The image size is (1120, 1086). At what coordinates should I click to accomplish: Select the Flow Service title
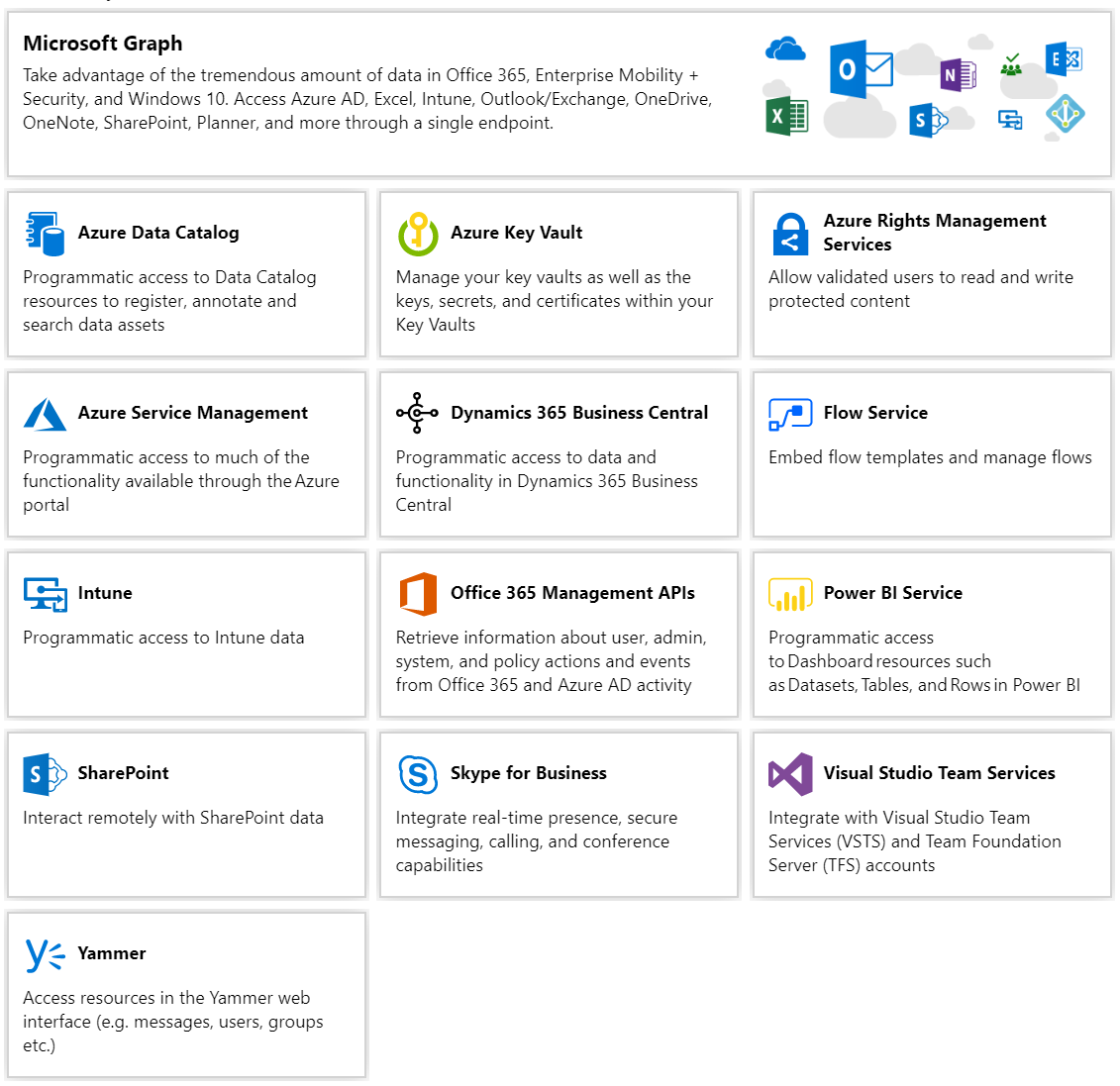click(875, 413)
